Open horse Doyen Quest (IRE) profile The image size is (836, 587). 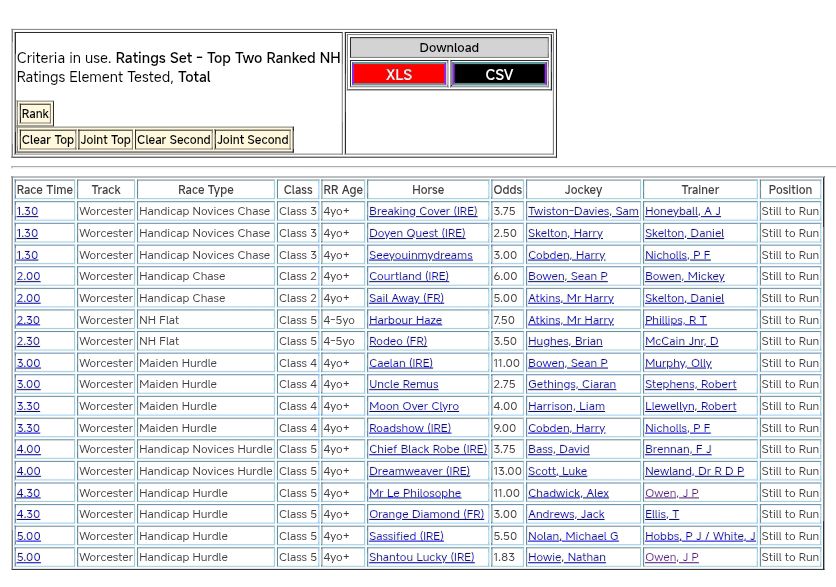417,234
